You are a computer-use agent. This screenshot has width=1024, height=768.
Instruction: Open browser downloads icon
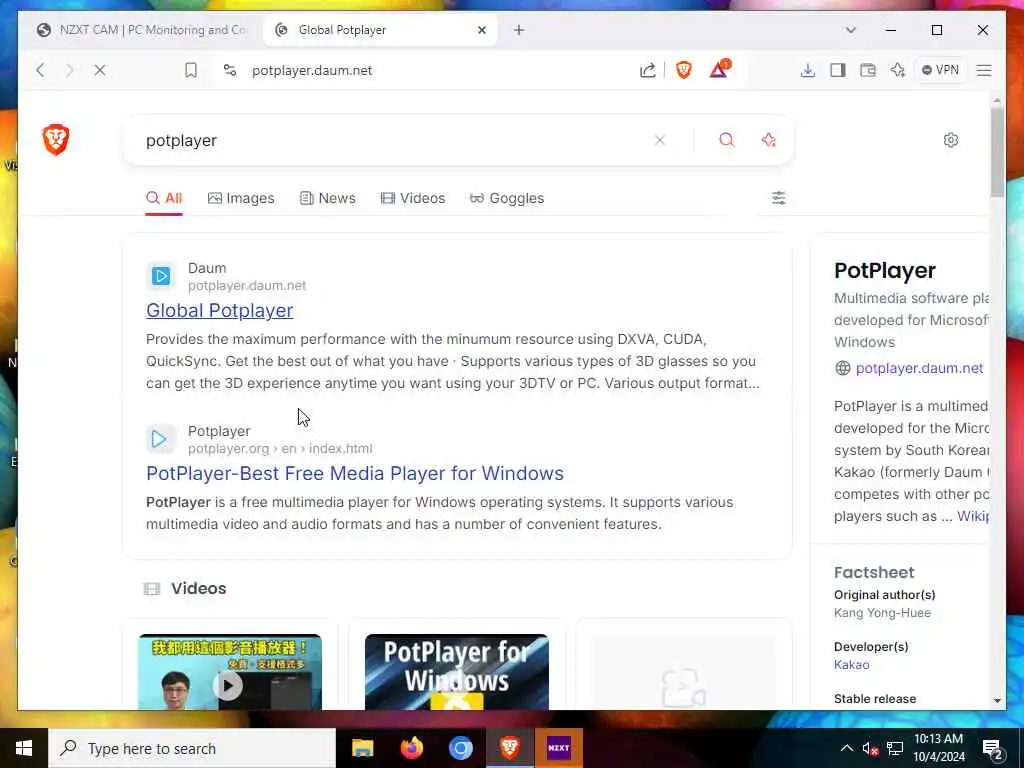tap(808, 70)
